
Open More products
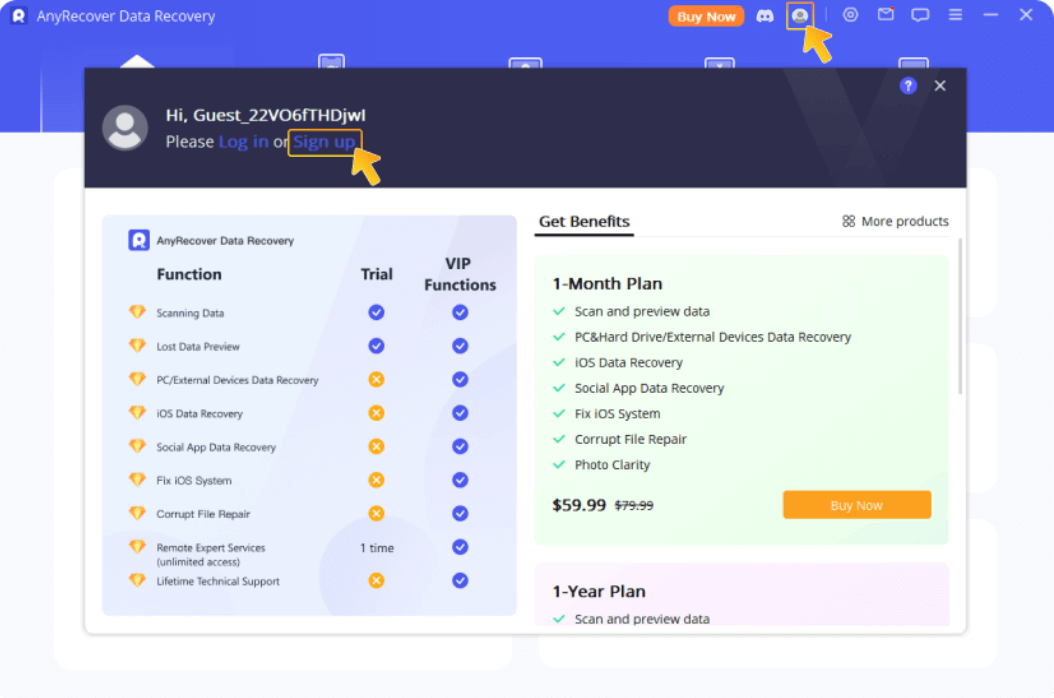tap(895, 222)
